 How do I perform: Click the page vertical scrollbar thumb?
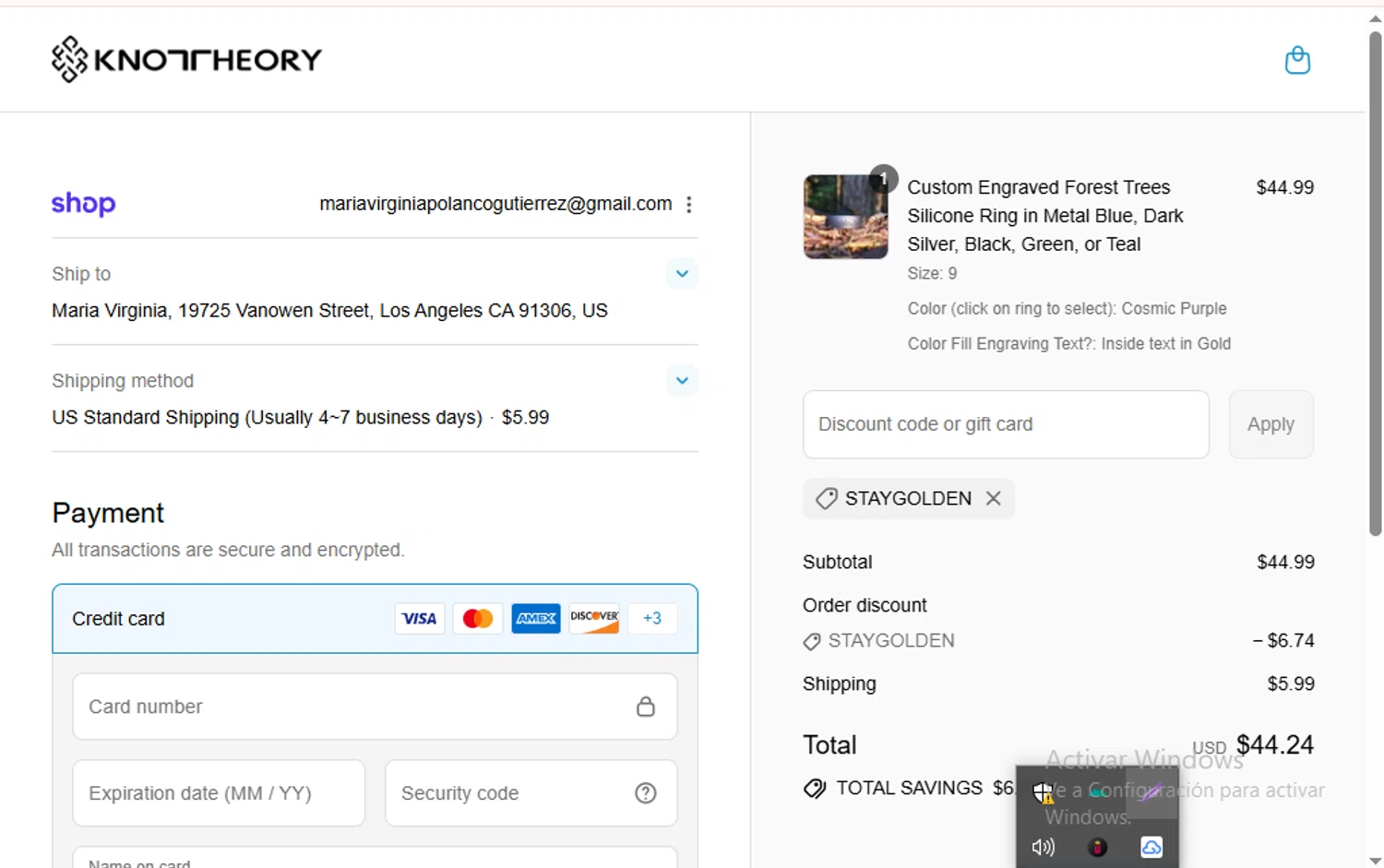coord(1375,284)
